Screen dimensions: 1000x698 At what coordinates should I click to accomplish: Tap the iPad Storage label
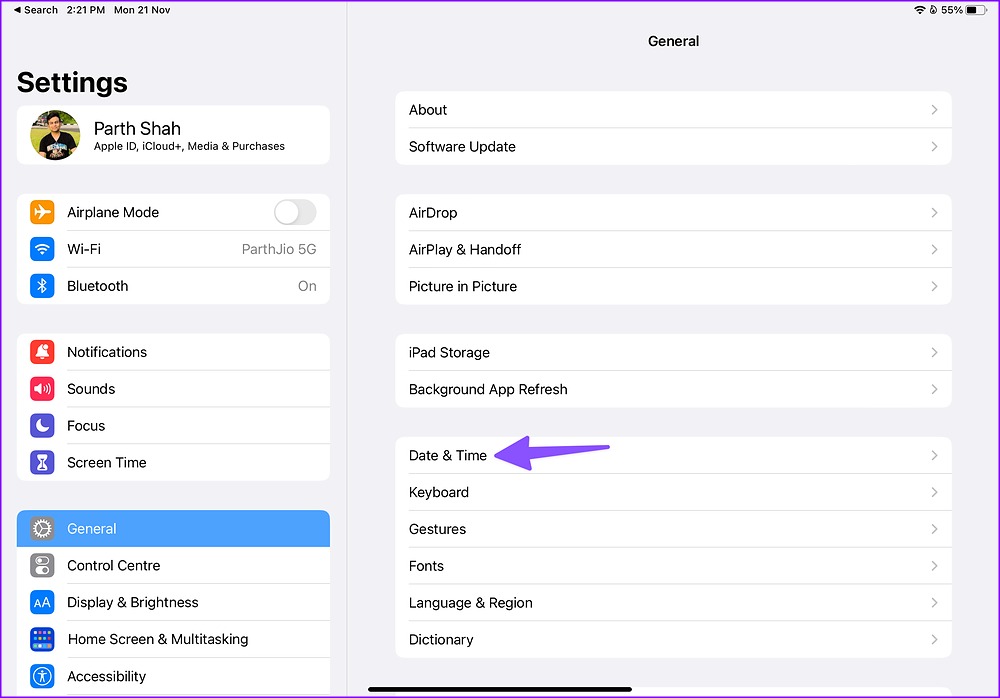pos(449,353)
